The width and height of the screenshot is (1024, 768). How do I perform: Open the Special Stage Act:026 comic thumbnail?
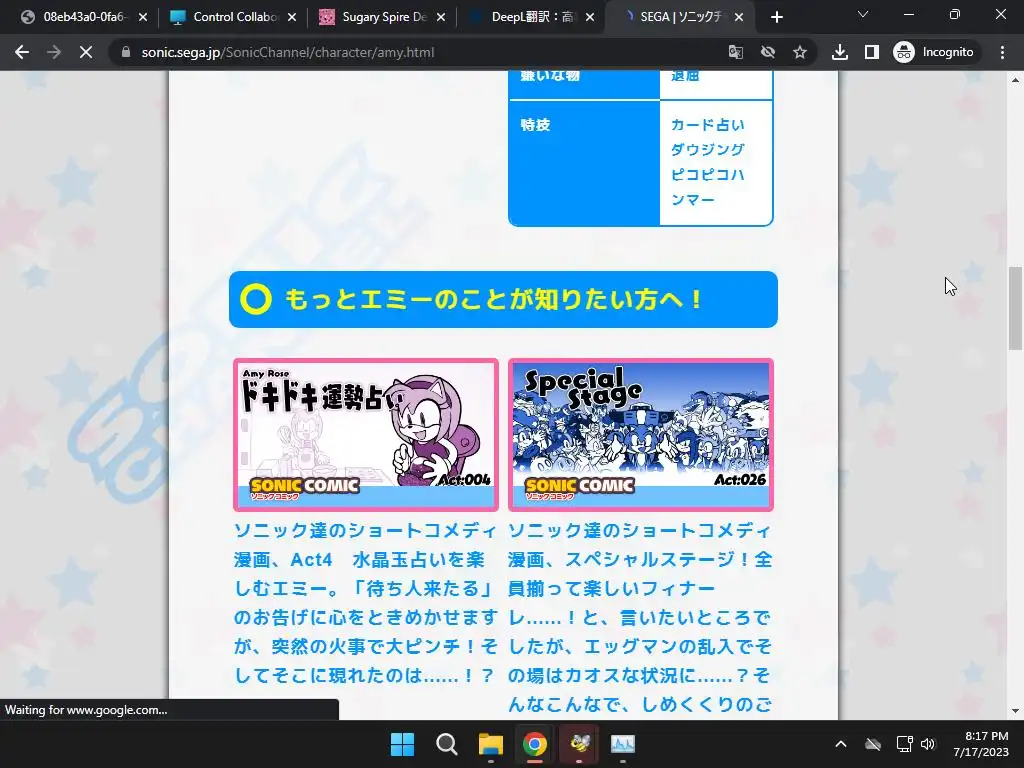pyautogui.click(x=641, y=434)
